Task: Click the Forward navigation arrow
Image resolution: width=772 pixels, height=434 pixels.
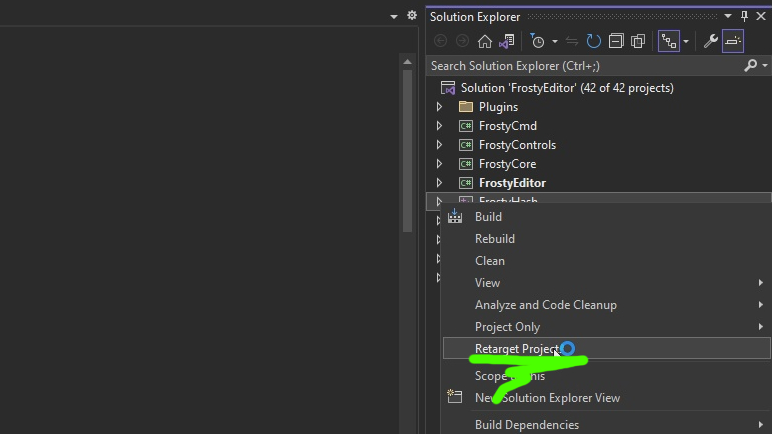Action: (x=462, y=41)
